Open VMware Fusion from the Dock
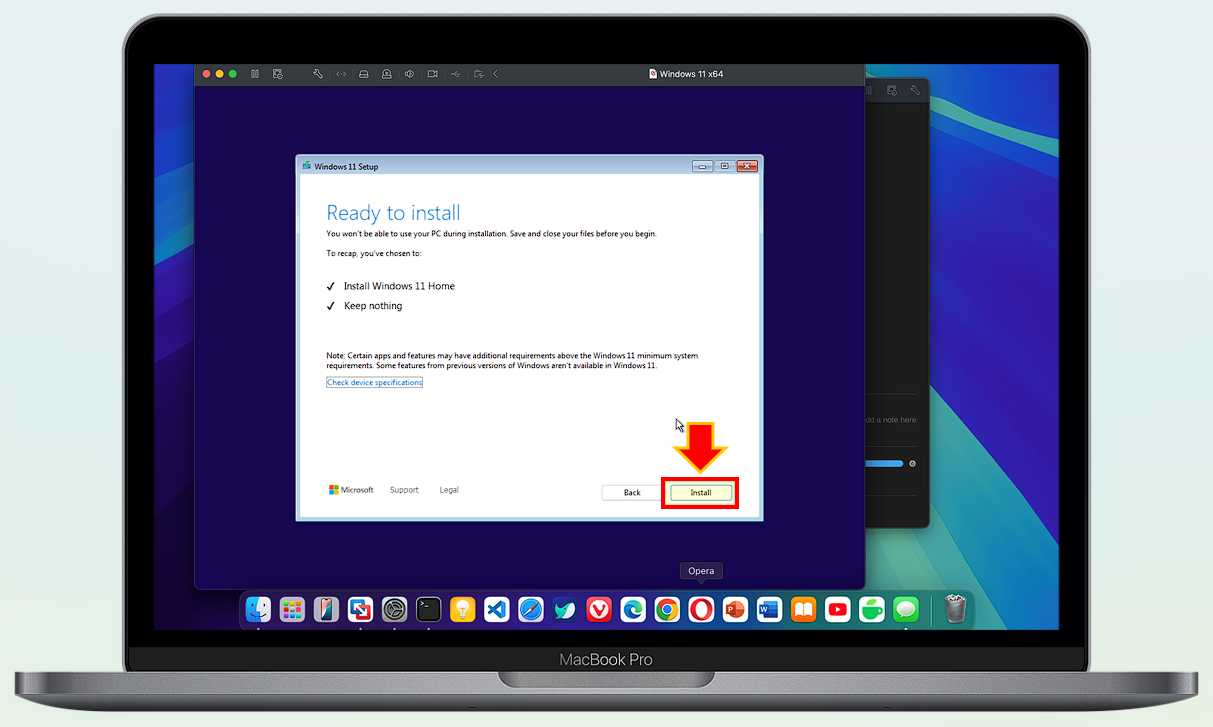 pos(361,609)
